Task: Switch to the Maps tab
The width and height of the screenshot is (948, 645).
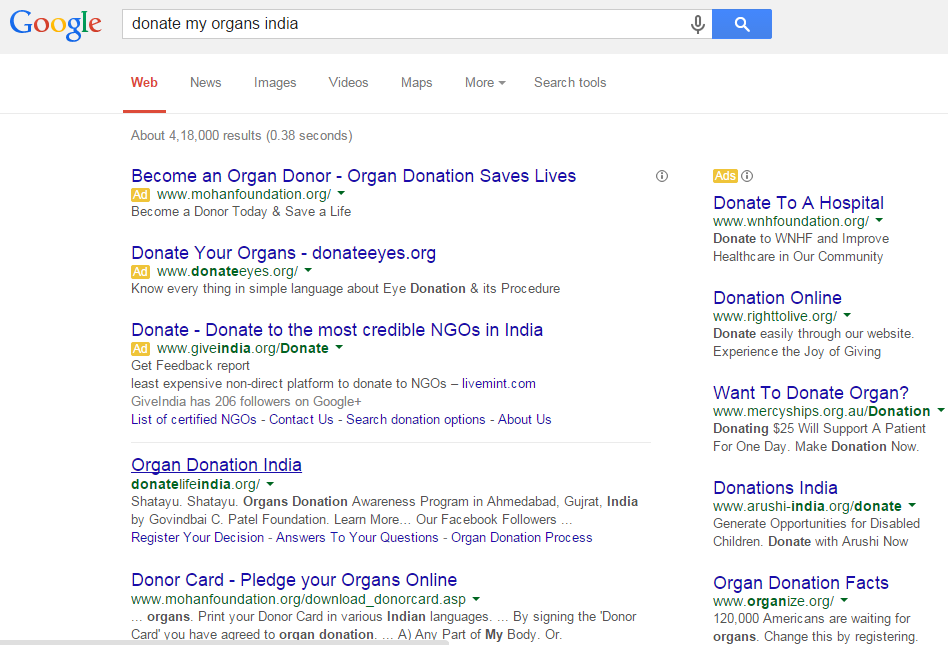Action: (417, 82)
